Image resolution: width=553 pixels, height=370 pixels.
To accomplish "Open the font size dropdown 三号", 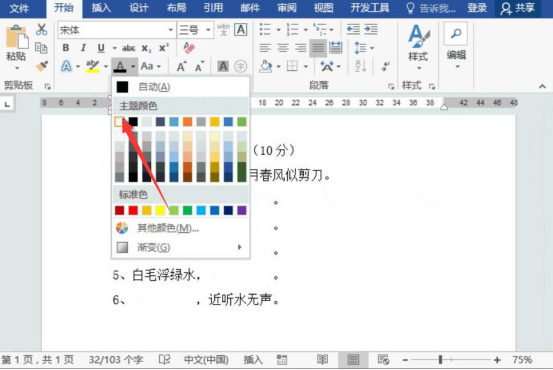I will (208, 30).
